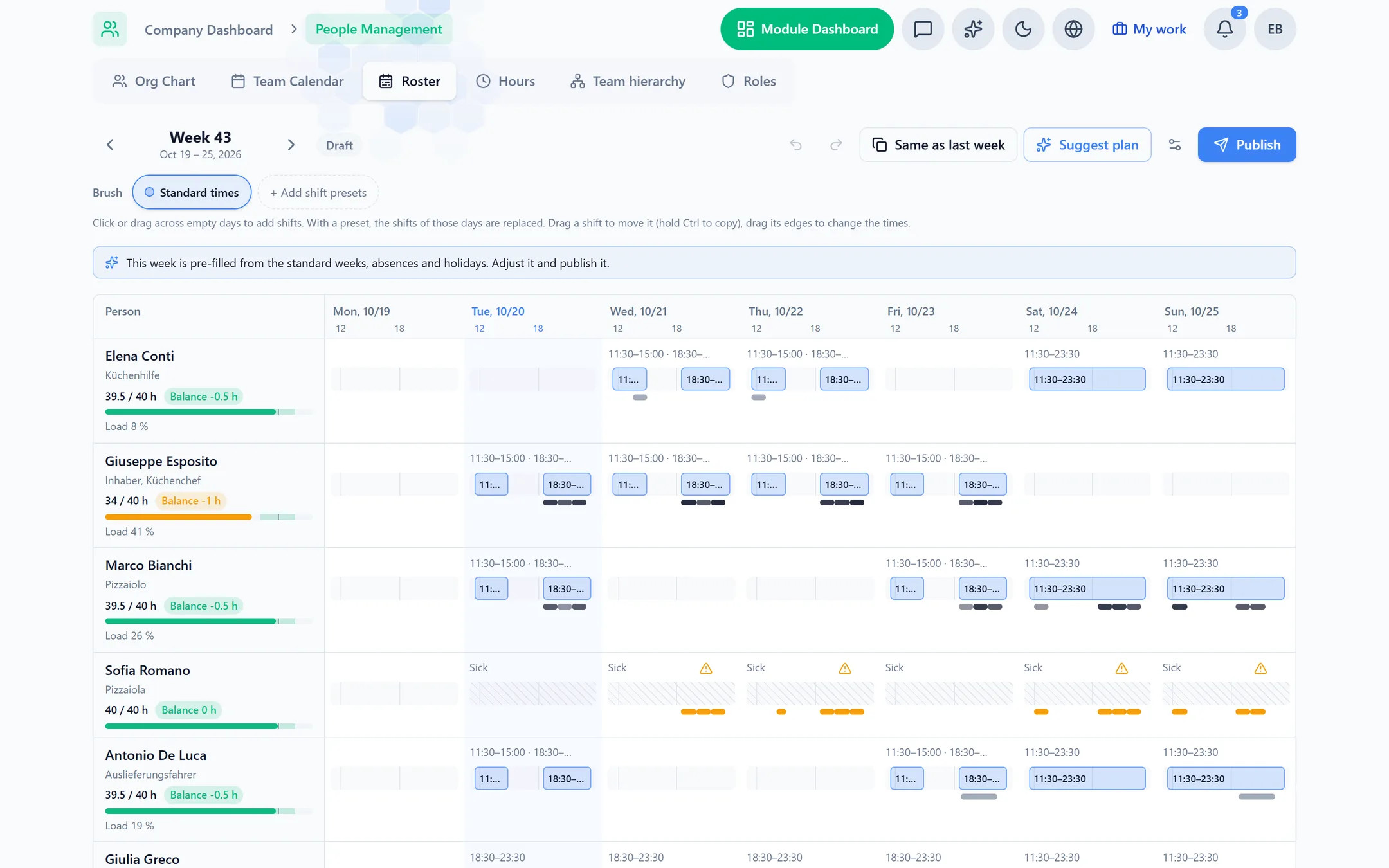Click Giuseppe Esposito empty Saturday slot
1389x868 pixels.
(x=1087, y=484)
